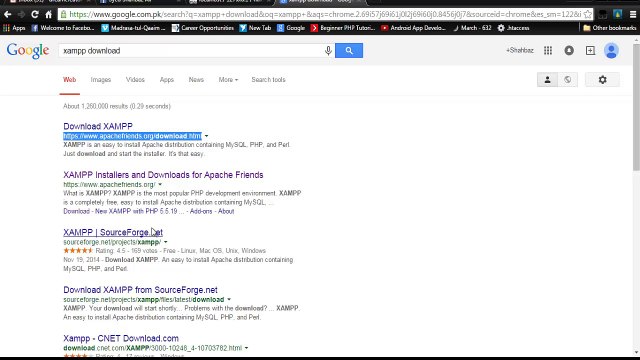
Task: Click the Google logo
Action: click(x=28, y=51)
